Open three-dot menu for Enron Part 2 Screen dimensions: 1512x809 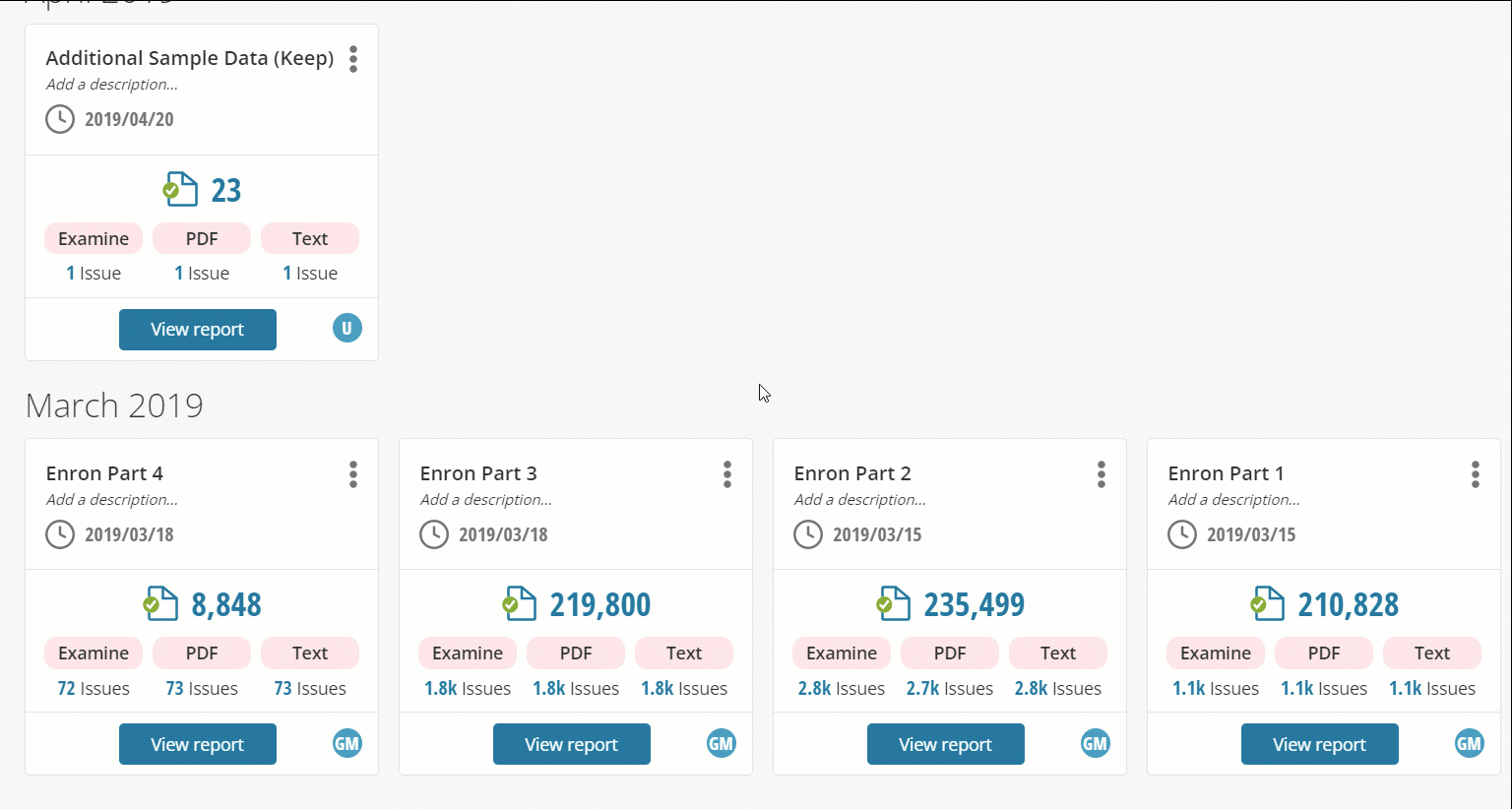click(x=1102, y=474)
